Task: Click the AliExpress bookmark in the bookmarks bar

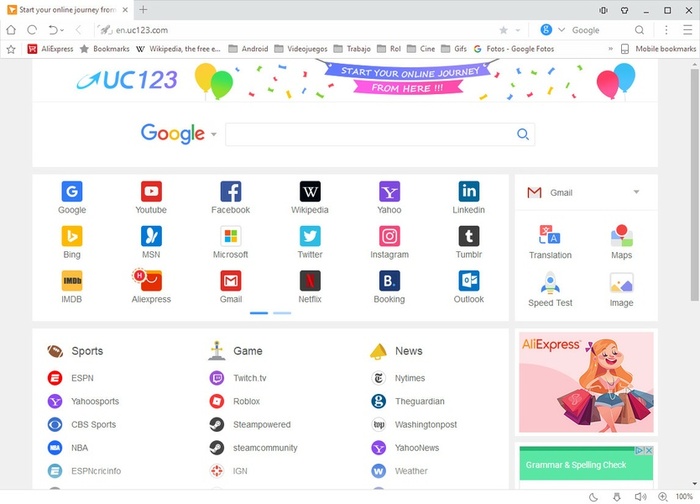Action: 50,49
